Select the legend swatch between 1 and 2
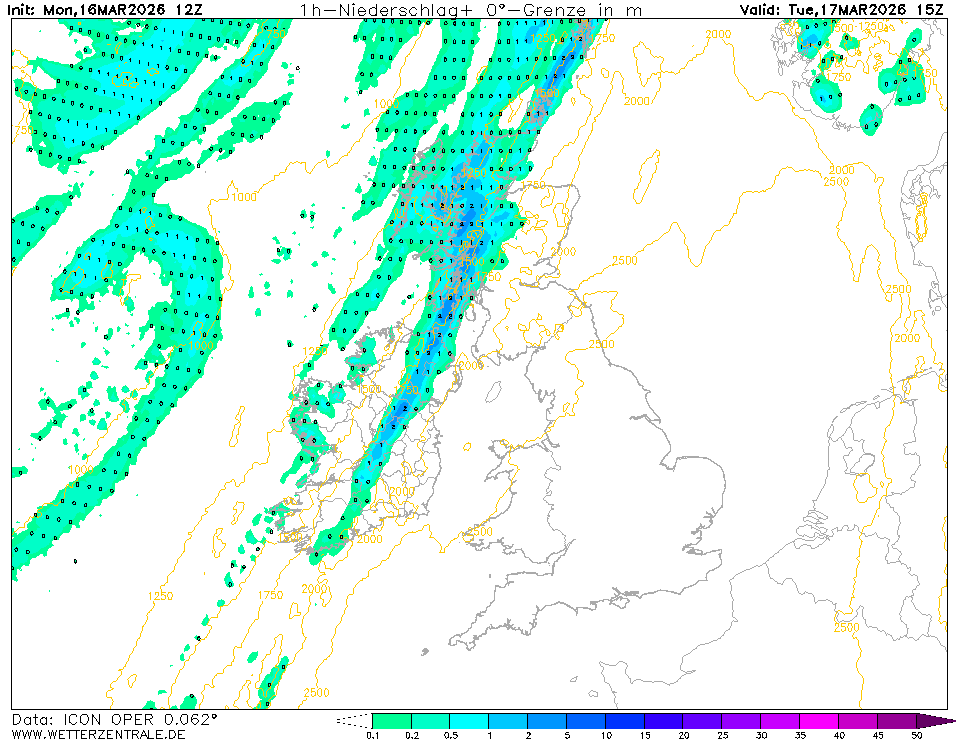Screen dimensions: 959x741 pos(508,720)
